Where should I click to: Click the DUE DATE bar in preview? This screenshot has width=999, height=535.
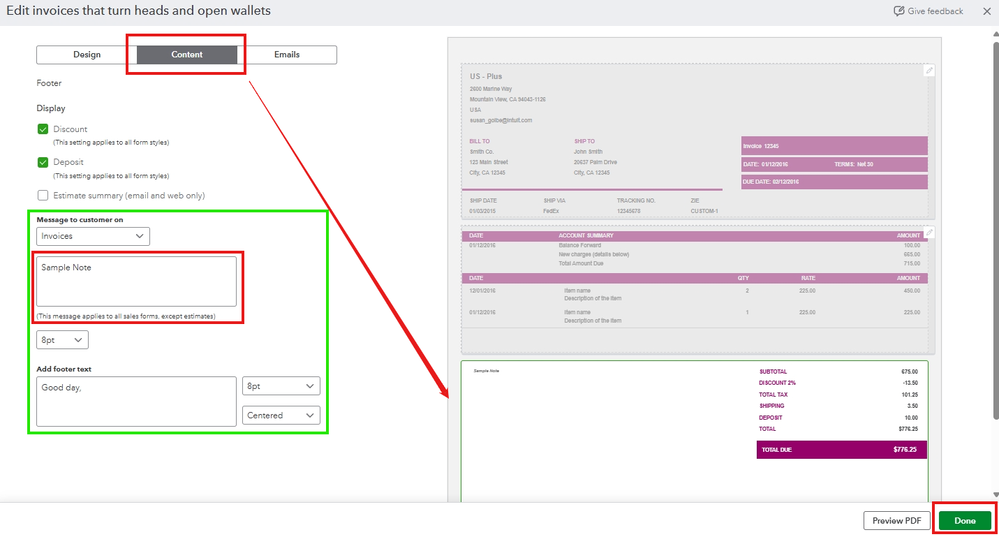click(834, 182)
